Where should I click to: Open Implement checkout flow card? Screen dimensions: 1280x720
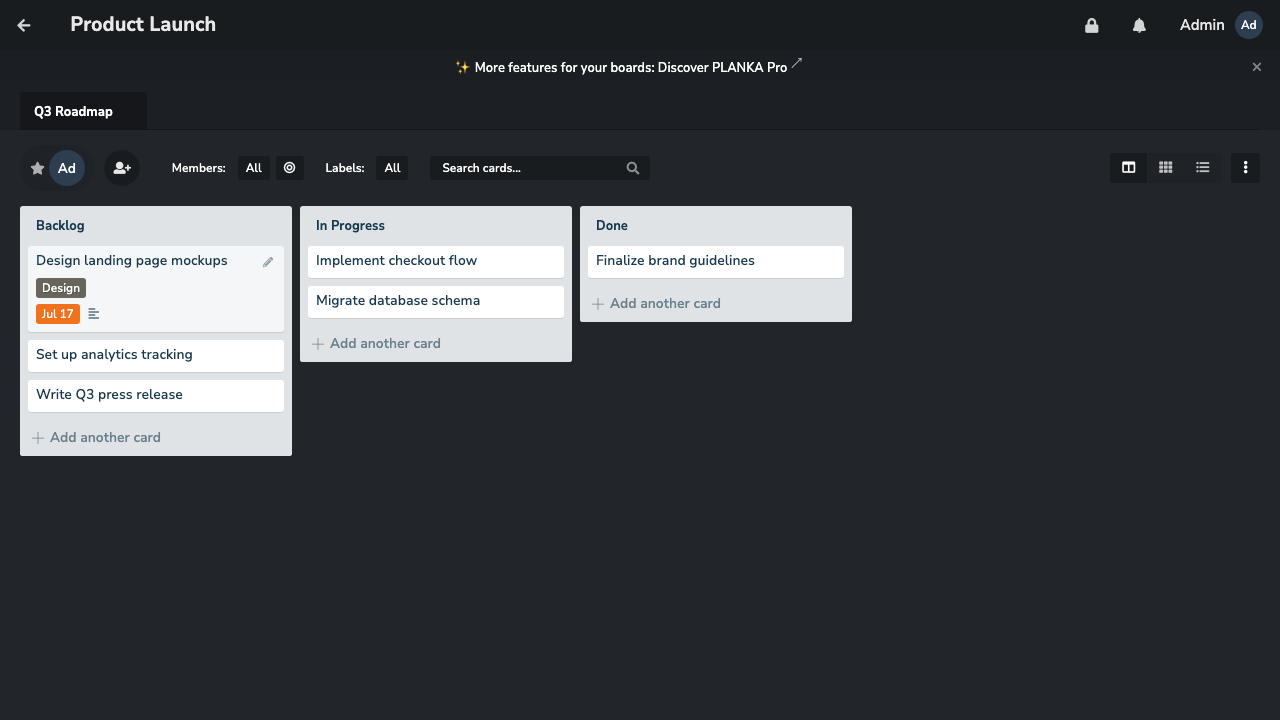coord(436,261)
